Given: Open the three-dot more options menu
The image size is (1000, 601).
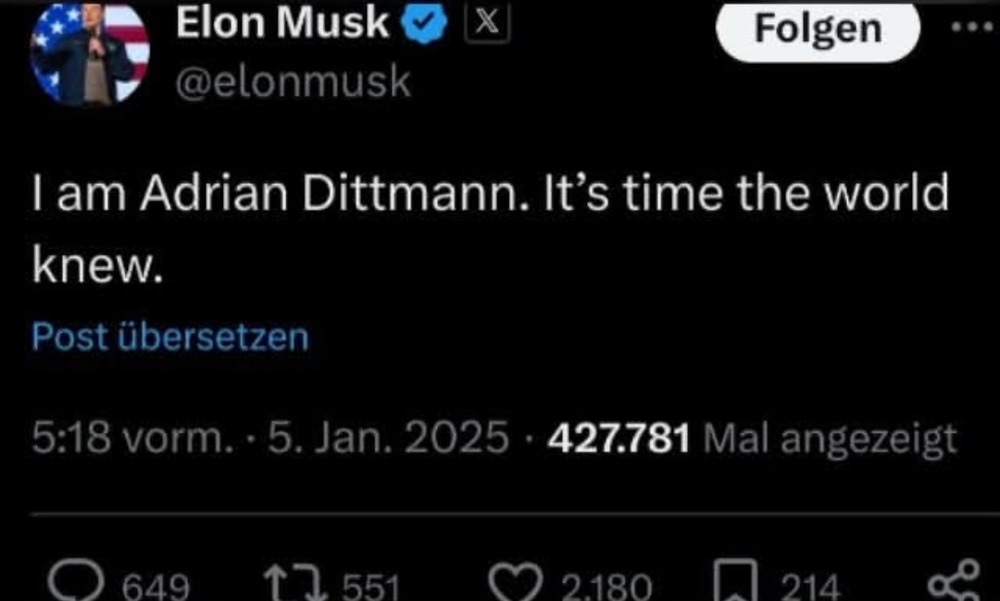Looking at the screenshot, I should (969, 26).
